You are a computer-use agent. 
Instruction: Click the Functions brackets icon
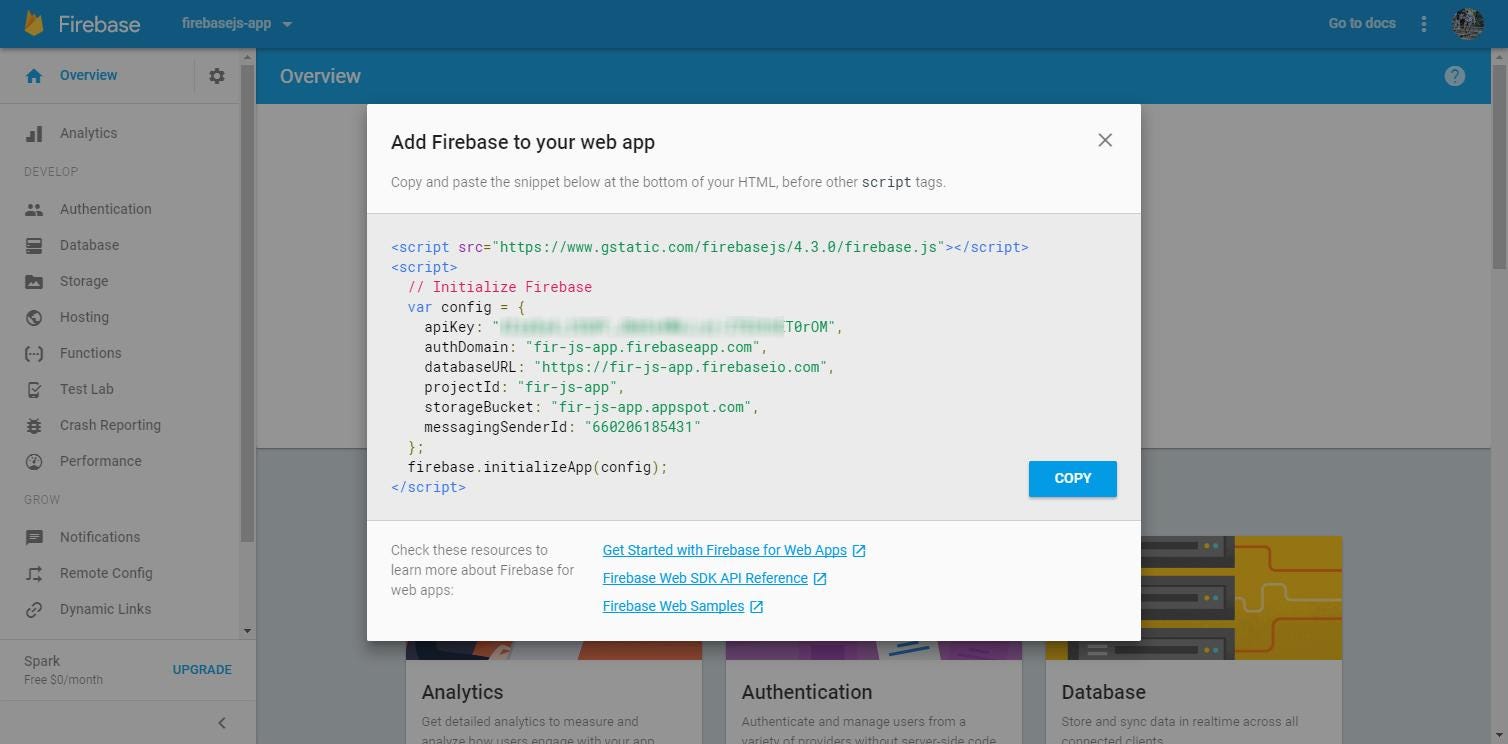[34, 353]
